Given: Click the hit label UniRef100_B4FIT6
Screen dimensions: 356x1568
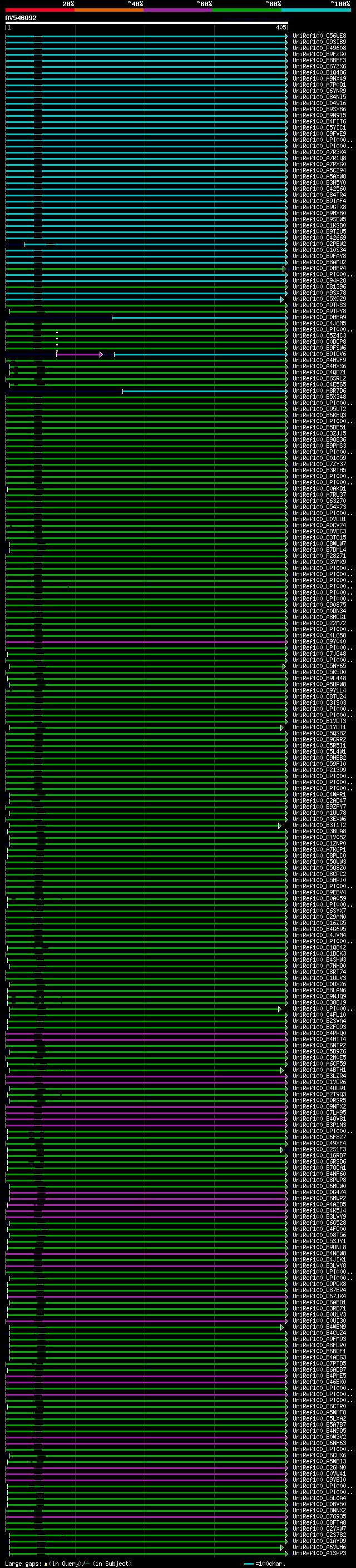Looking at the screenshot, I should tap(319, 122).
